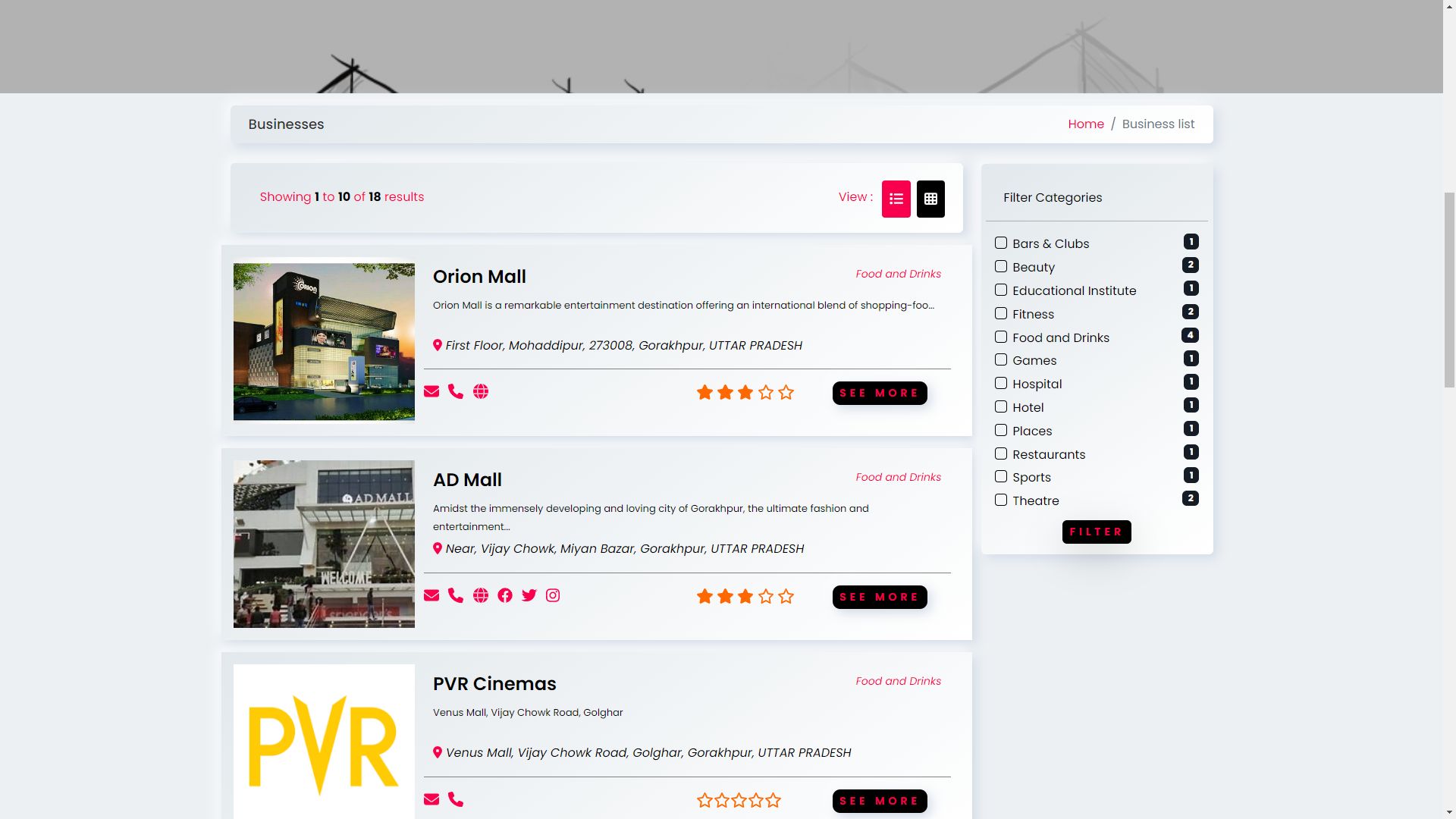Viewport: 1456px width, 819px height.
Task: Click Orion Mall phone icon
Action: 456,391
